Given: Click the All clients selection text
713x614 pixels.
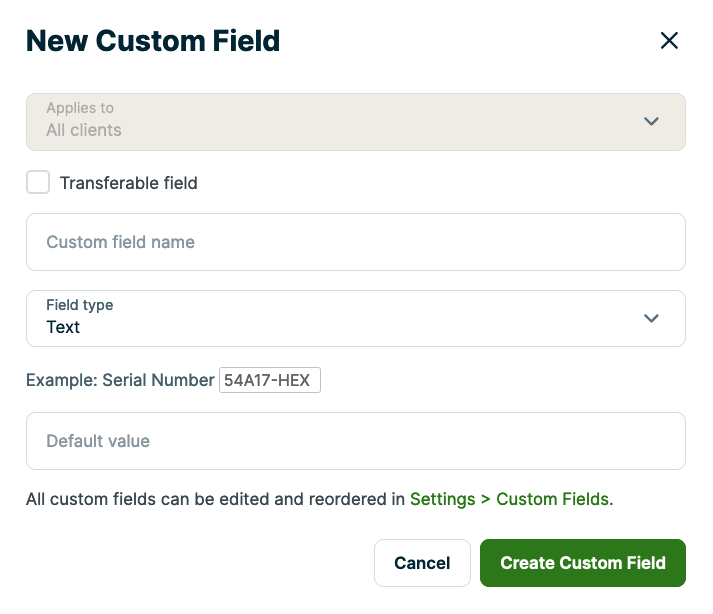Looking at the screenshot, I should (x=84, y=131).
